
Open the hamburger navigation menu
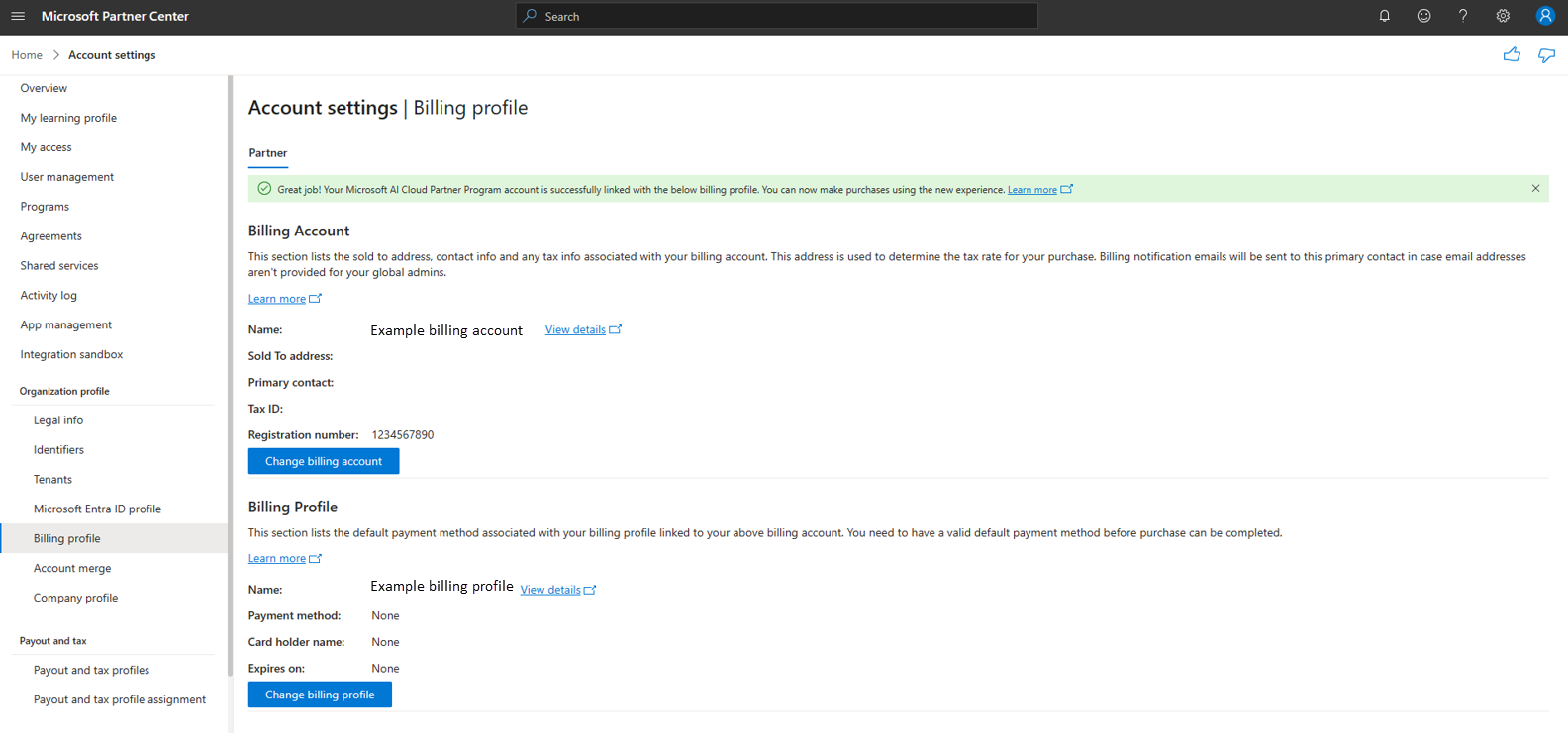pos(18,16)
